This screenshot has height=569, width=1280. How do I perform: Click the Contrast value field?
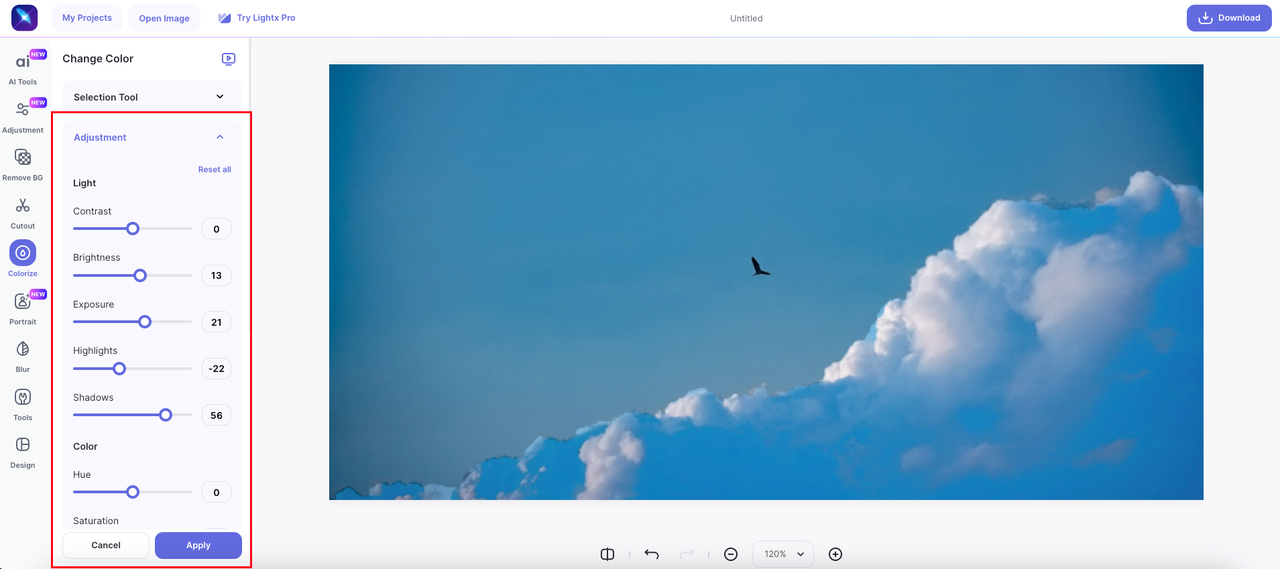pos(216,229)
